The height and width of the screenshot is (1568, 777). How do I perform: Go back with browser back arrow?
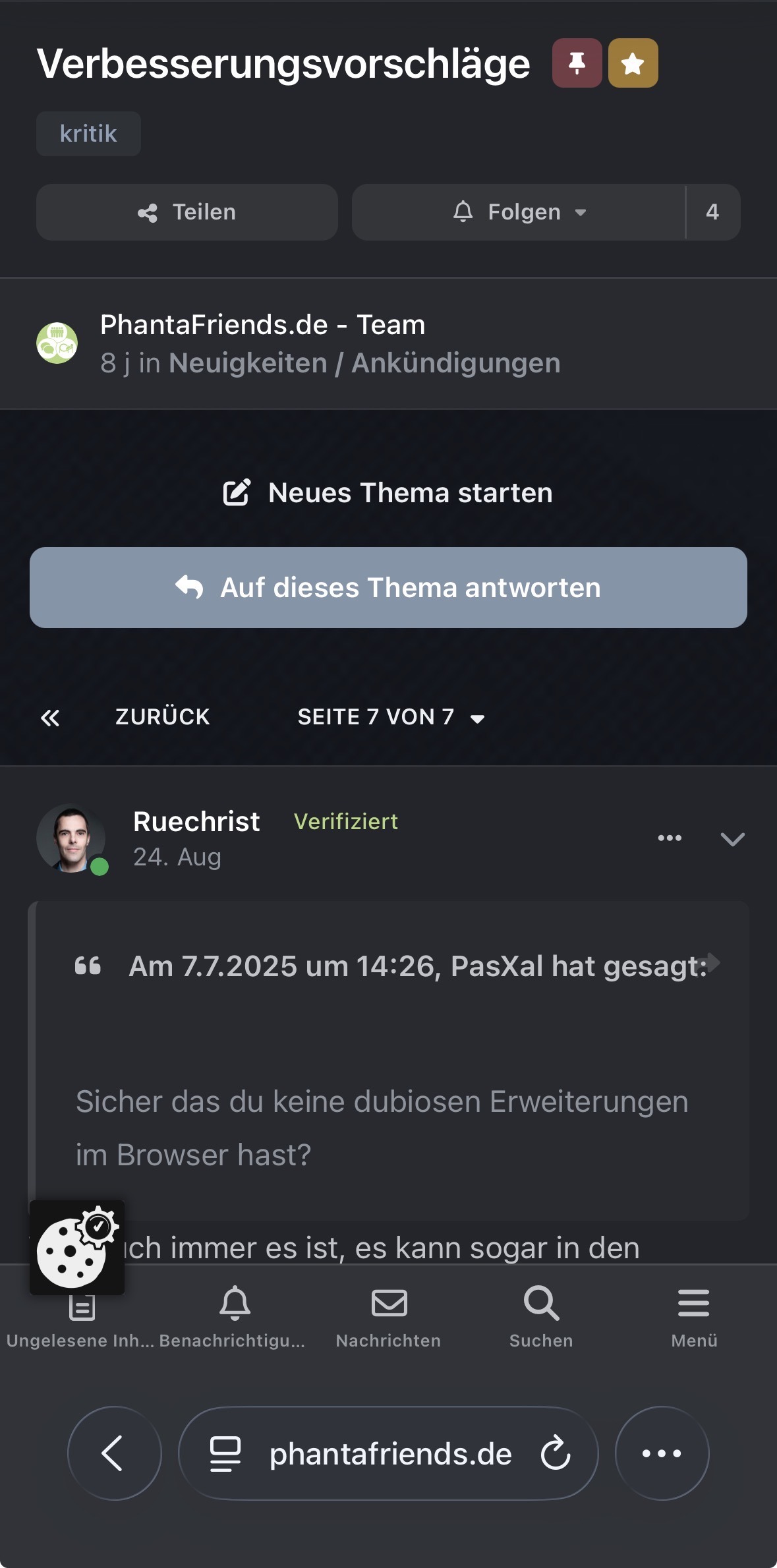[x=114, y=1453]
